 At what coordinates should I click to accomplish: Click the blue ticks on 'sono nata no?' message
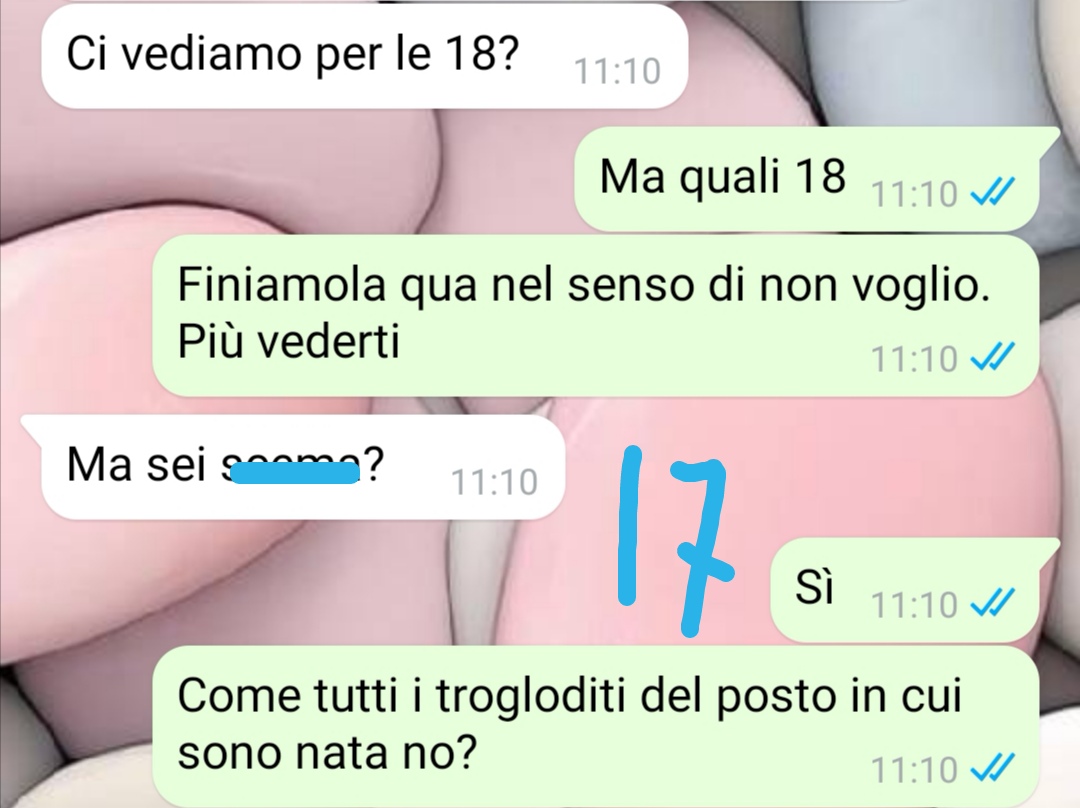tap(991, 769)
